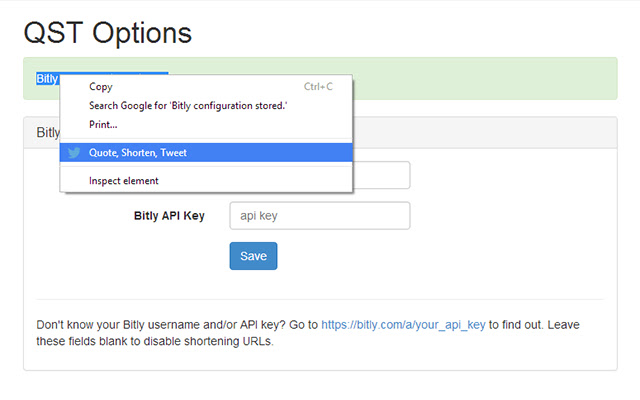Screen dimensions: 640x400
Task: Click the Bitly API Key label
Action: click(x=169, y=216)
